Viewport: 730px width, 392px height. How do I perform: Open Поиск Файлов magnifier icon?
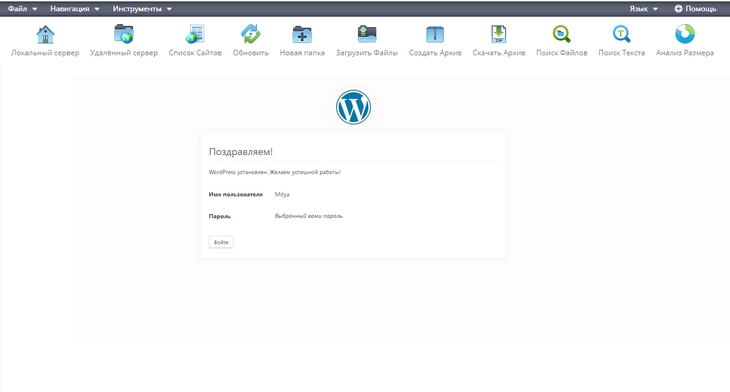pyautogui.click(x=561, y=34)
